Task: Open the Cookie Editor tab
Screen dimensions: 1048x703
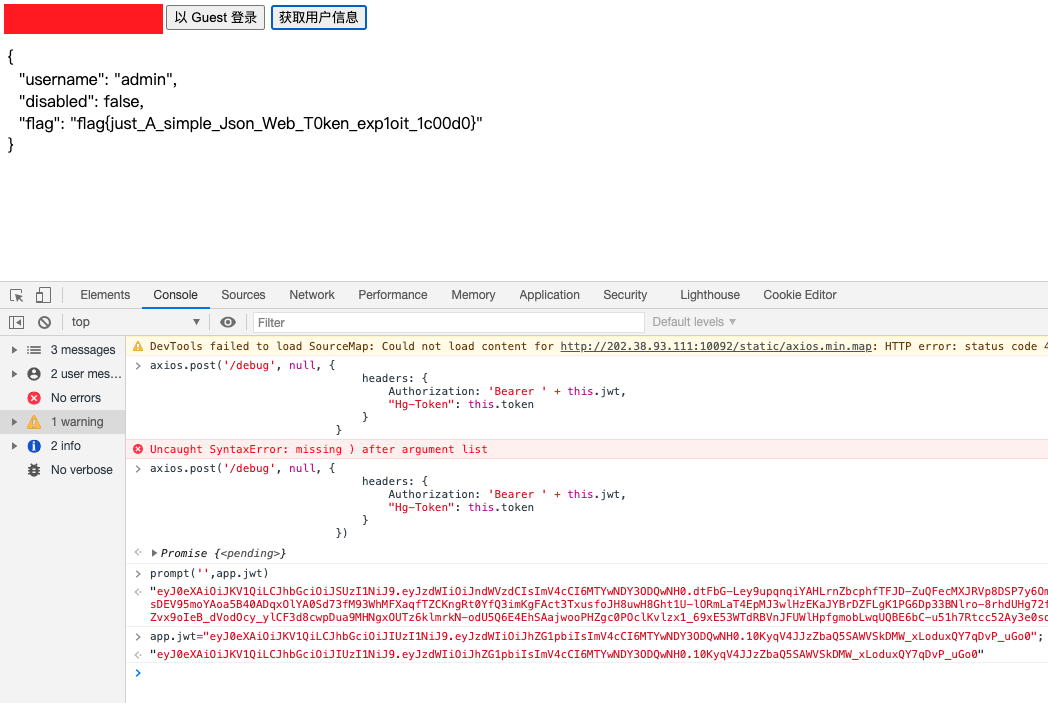Action: [x=799, y=295]
